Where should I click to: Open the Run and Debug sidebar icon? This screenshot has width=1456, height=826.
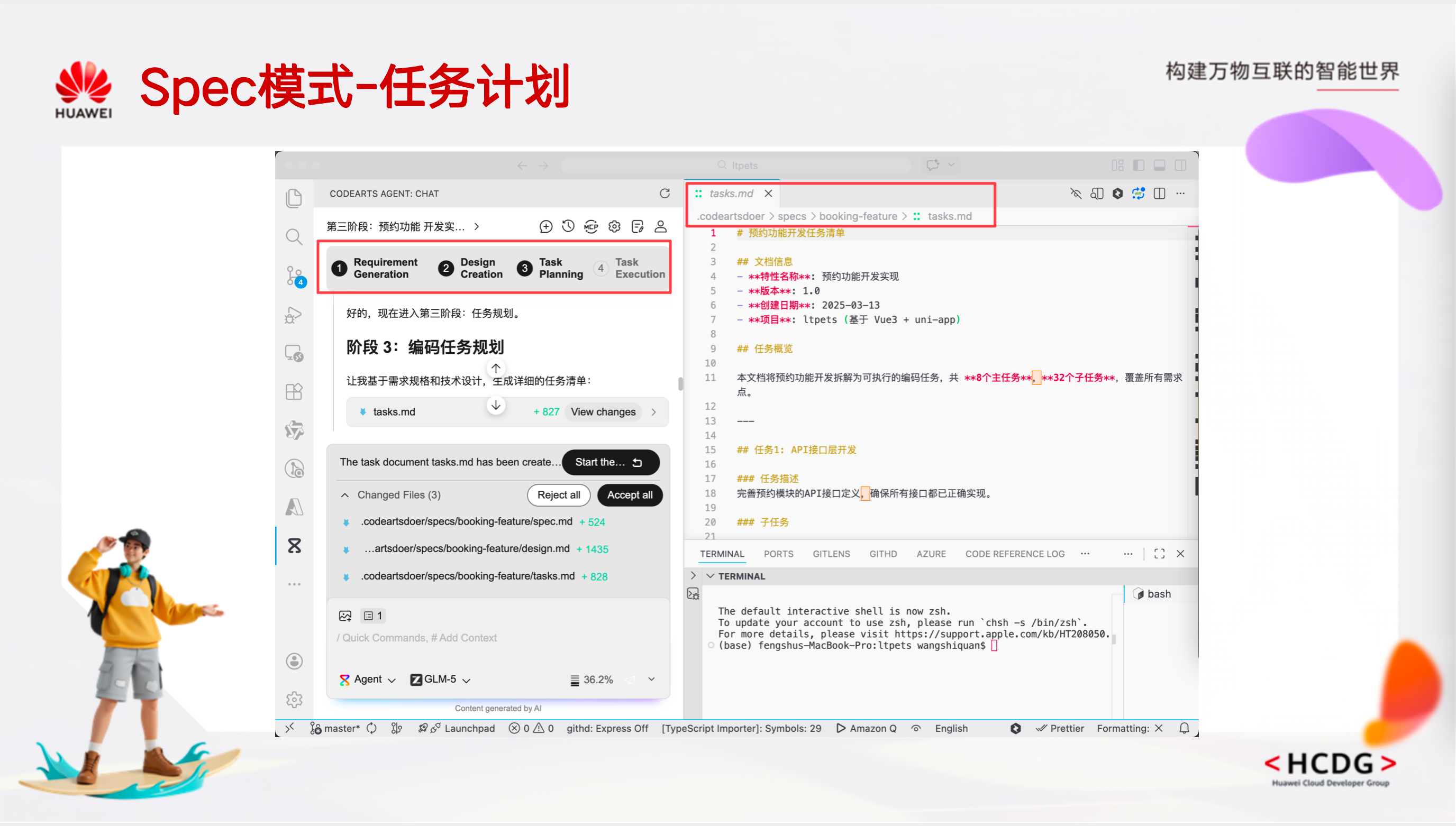(x=294, y=314)
